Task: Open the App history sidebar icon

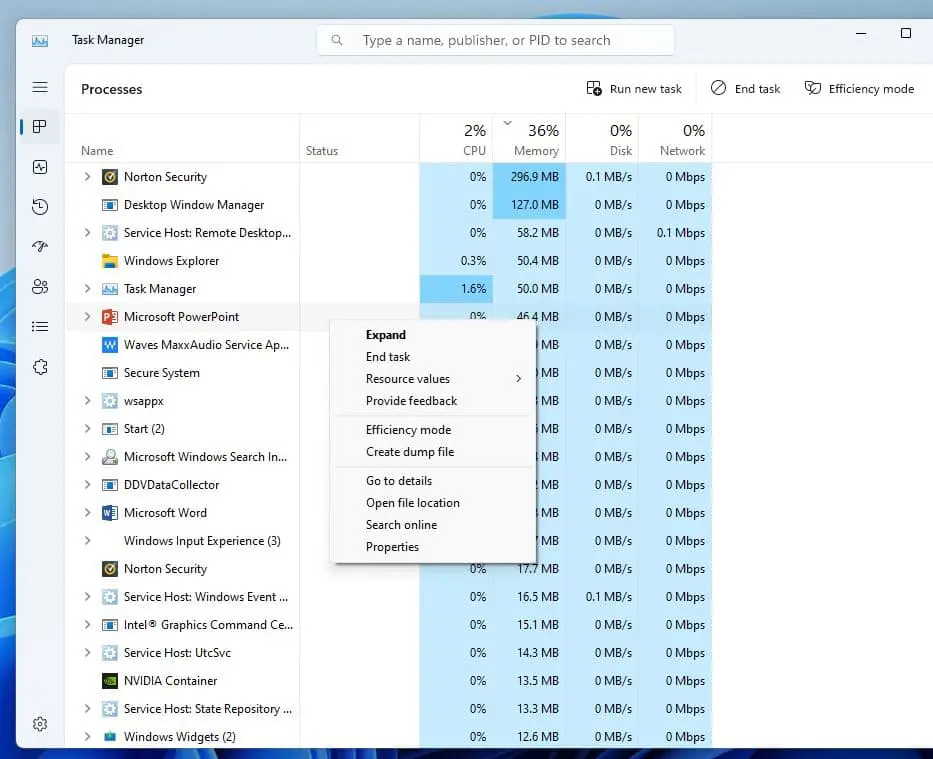Action: point(40,207)
